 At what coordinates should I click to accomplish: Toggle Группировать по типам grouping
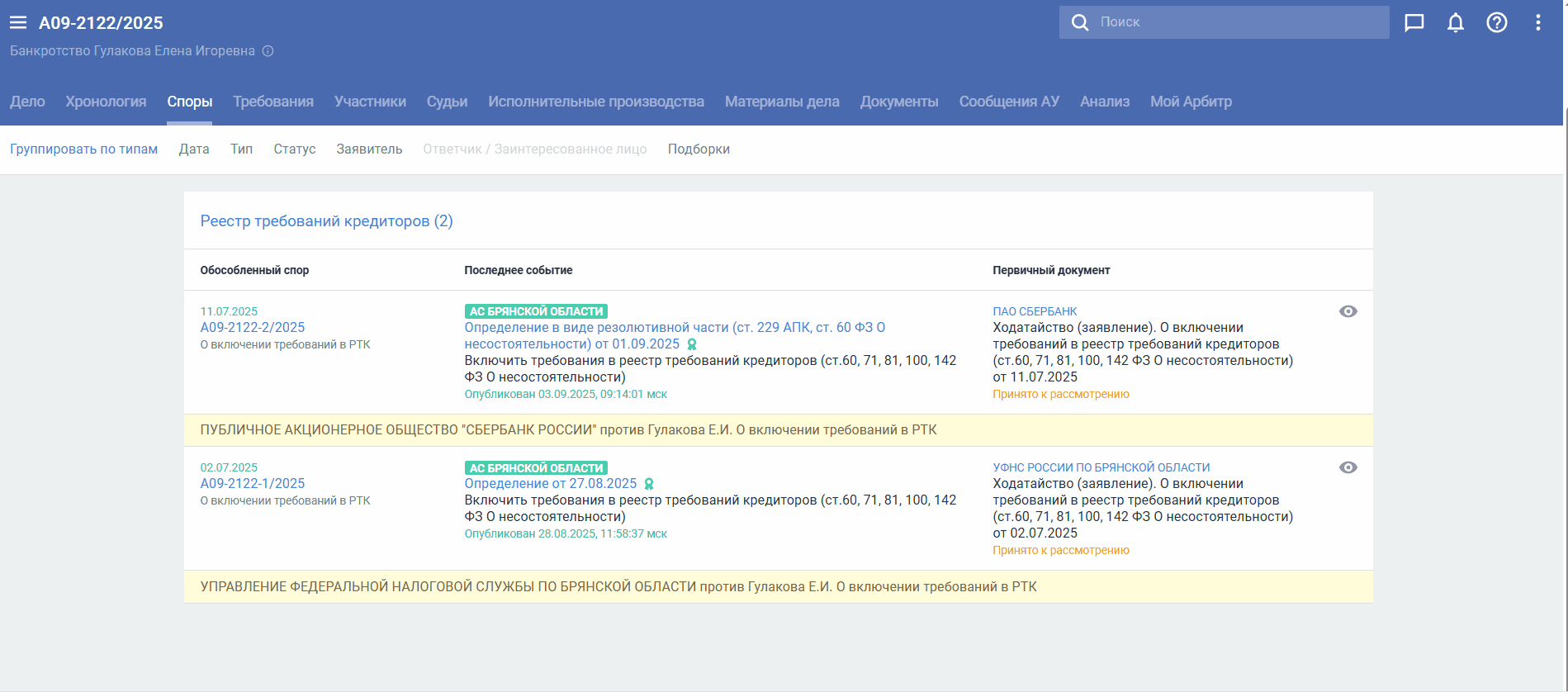pos(83,149)
